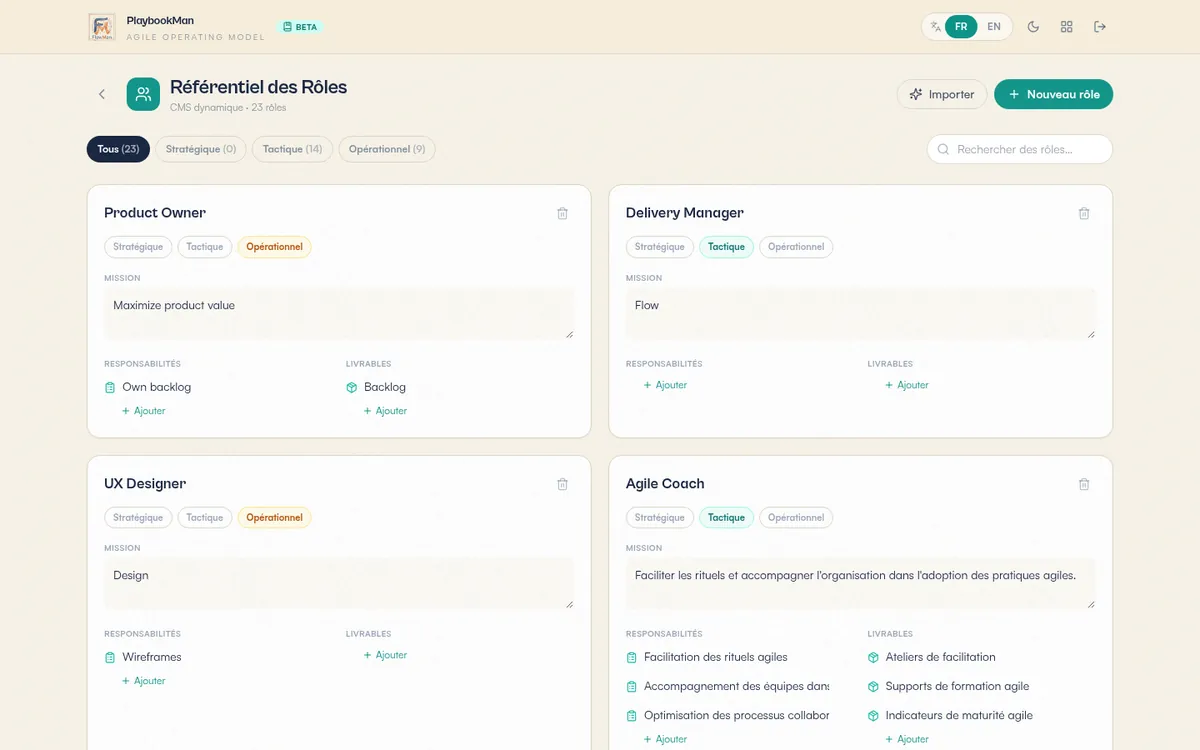Filter roles by Opérationnel (9)
The height and width of the screenshot is (750, 1200).
(387, 149)
